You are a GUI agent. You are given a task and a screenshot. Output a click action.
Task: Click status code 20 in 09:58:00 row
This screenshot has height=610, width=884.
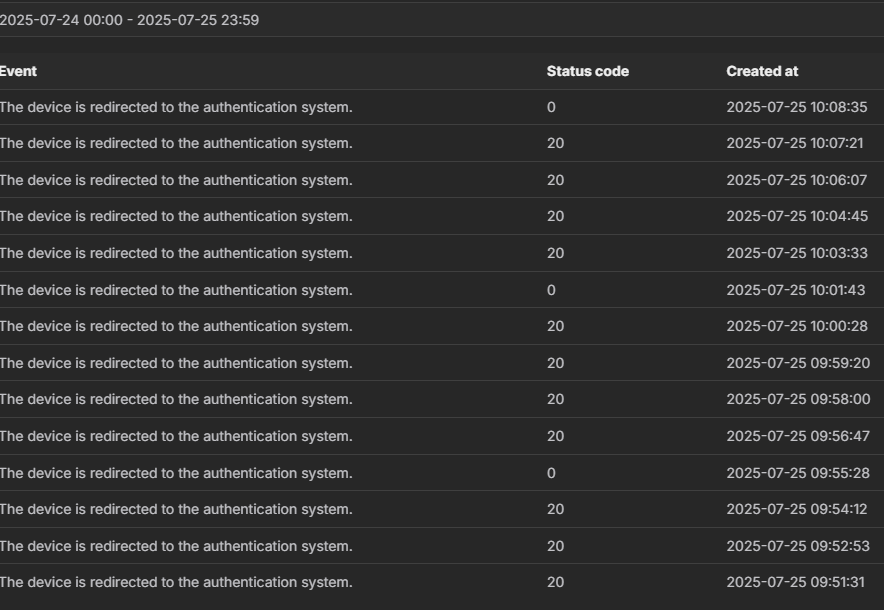tap(555, 399)
